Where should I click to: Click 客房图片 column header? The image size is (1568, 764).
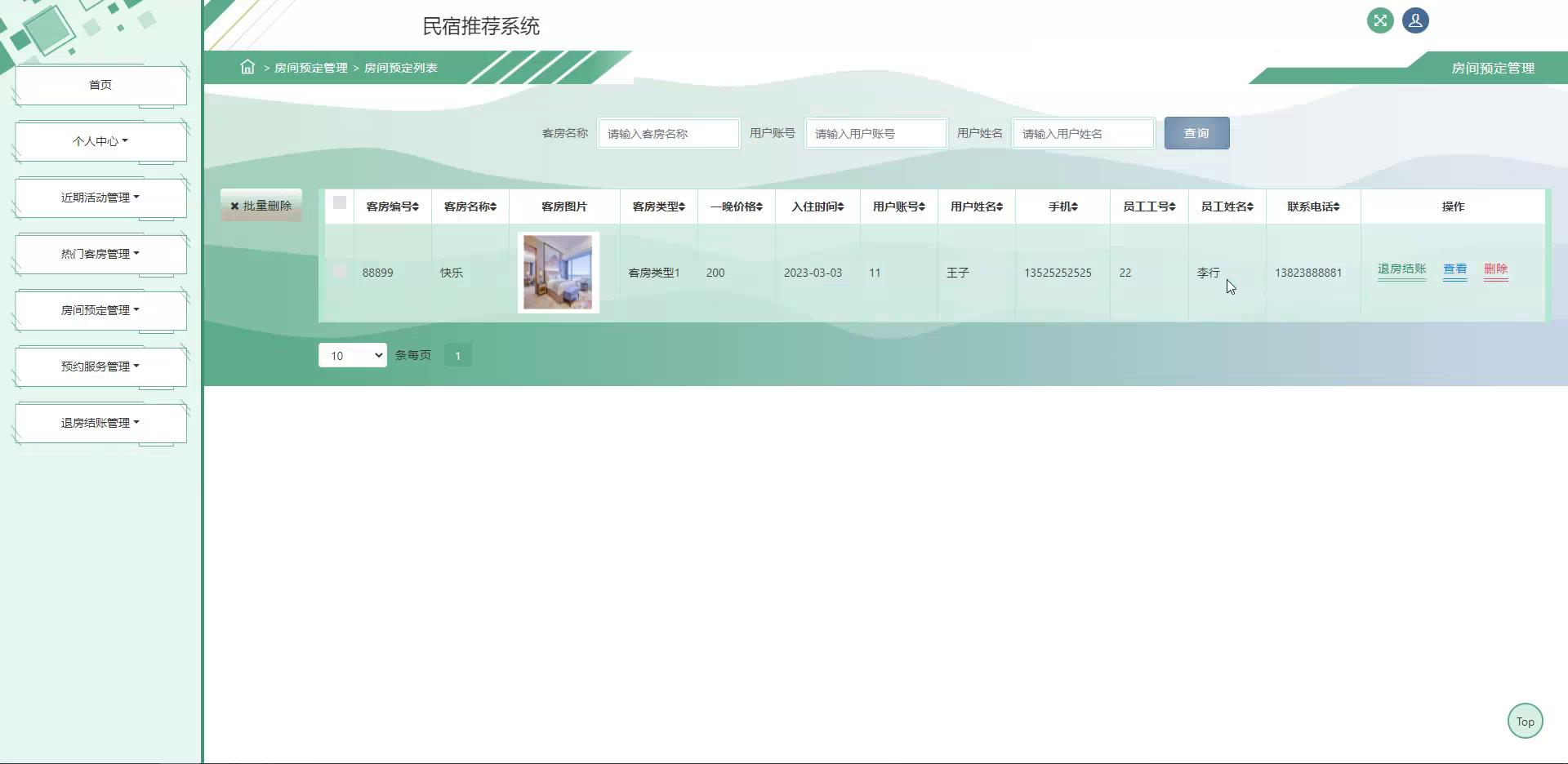click(x=564, y=207)
